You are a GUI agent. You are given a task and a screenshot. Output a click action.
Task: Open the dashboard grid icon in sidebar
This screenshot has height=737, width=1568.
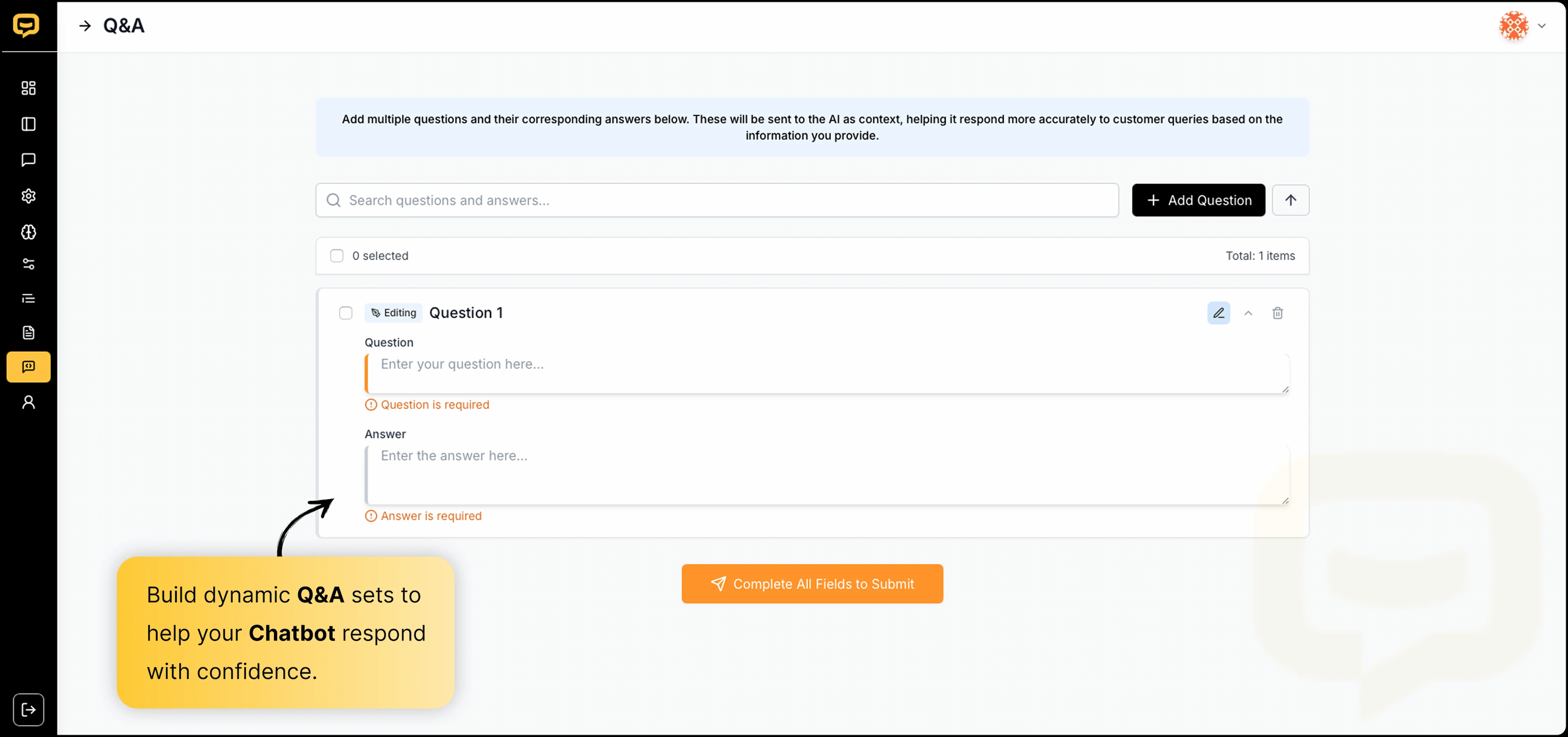(x=28, y=88)
